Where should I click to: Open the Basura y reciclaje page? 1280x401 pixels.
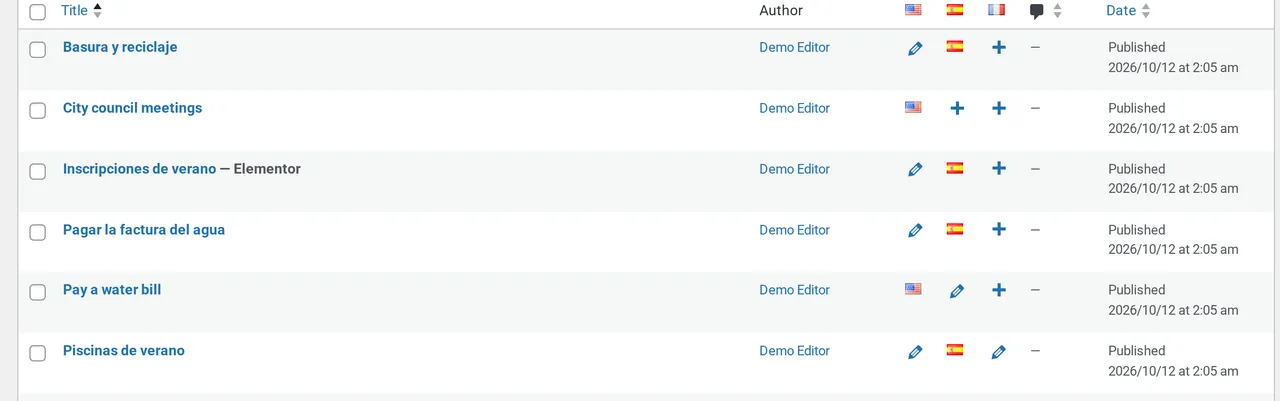point(120,47)
